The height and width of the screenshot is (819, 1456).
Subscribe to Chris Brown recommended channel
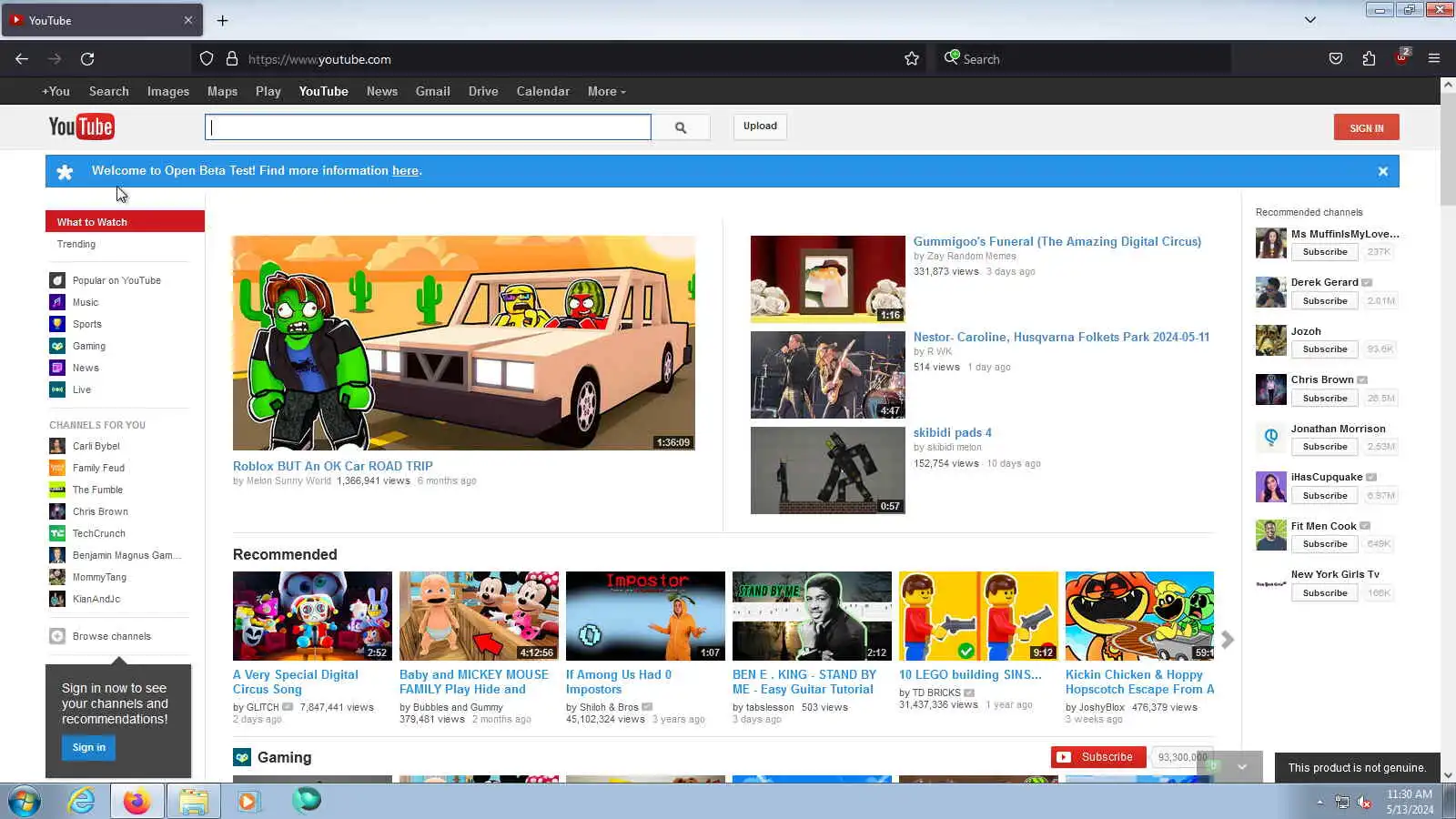[x=1325, y=398]
